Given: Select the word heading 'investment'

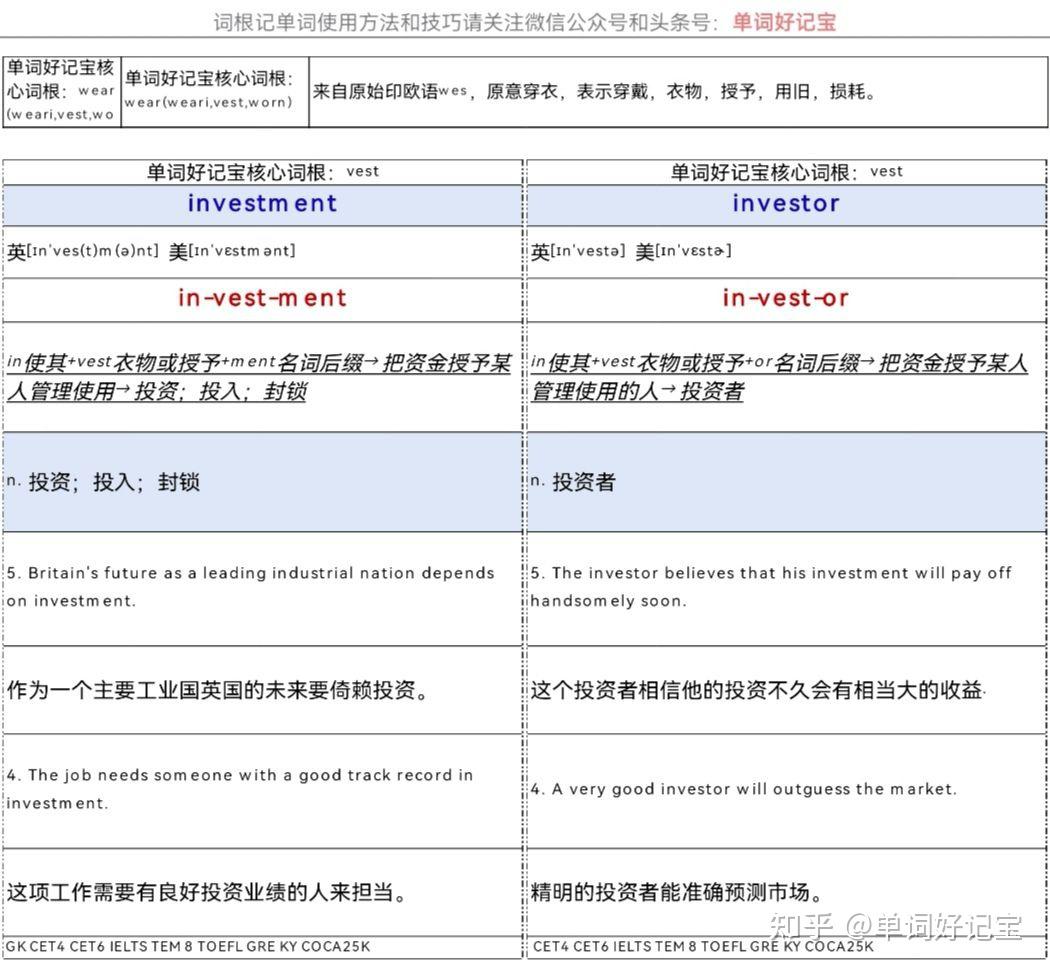Looking at the screenshot, I should [262, 204].
